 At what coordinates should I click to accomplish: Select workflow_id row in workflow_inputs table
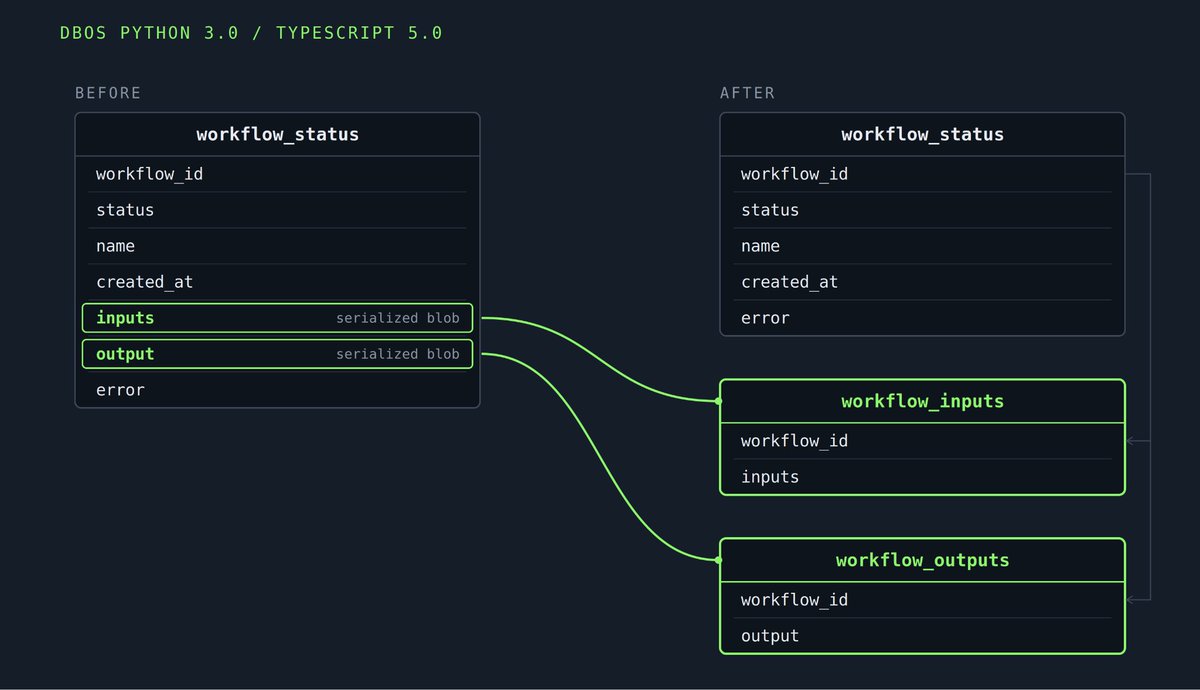tap(922, 441)
